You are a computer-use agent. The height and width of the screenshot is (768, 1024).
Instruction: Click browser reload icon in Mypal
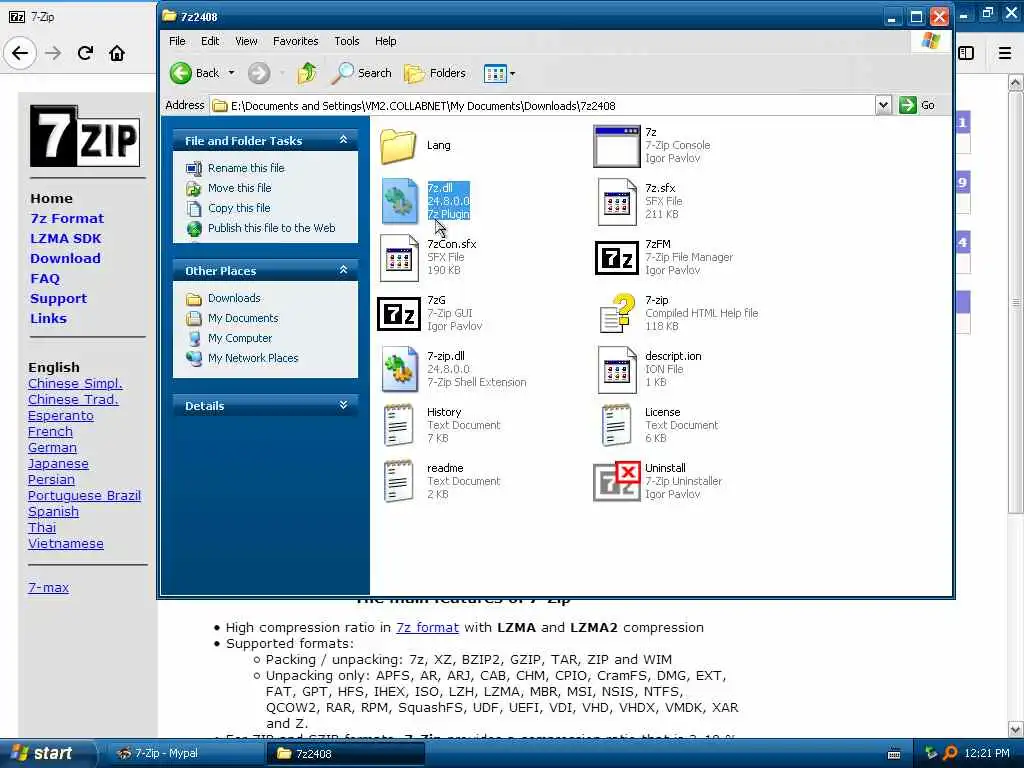tap(85, 53)
